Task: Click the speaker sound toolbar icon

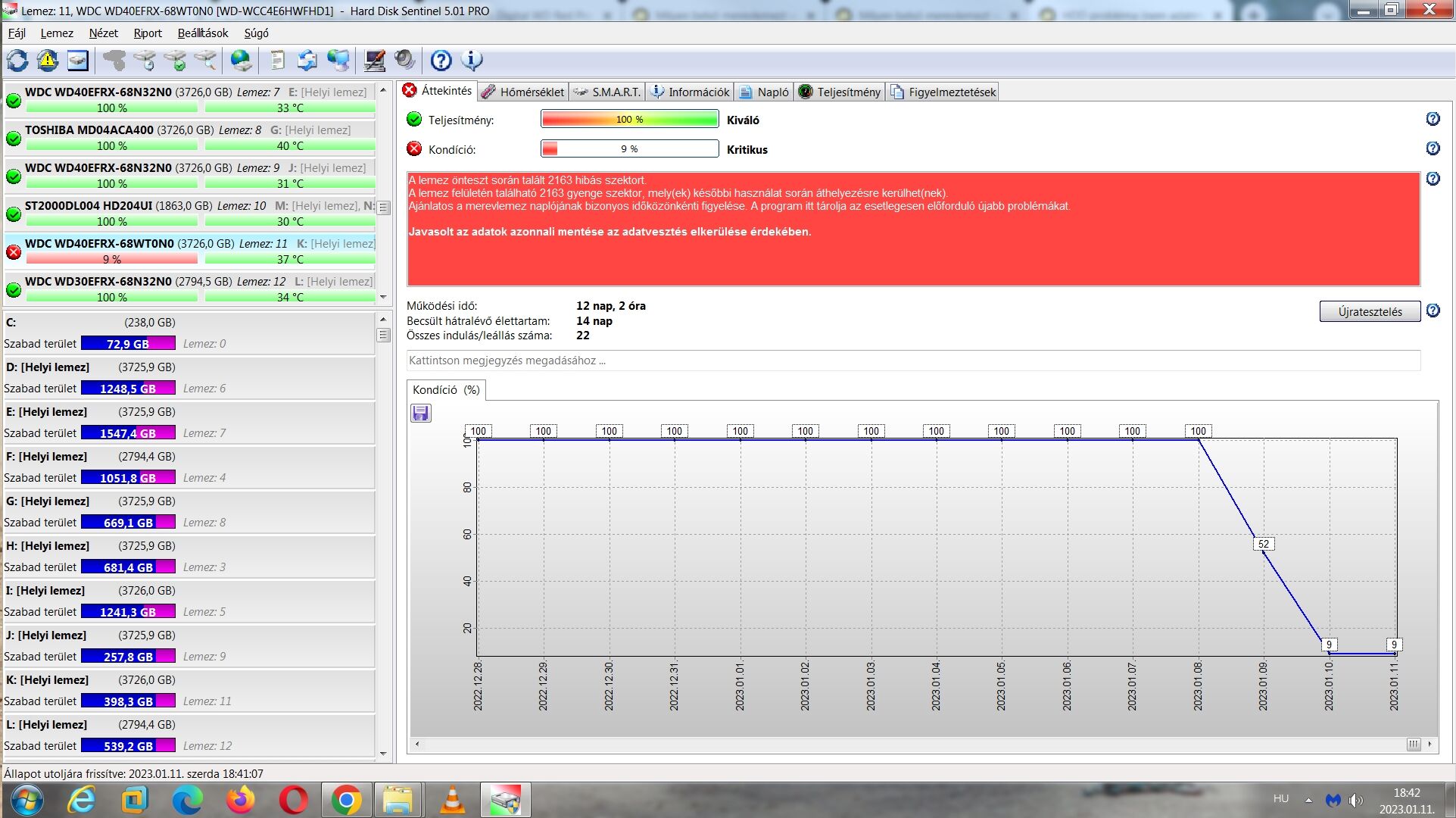Action: point(405,61)
